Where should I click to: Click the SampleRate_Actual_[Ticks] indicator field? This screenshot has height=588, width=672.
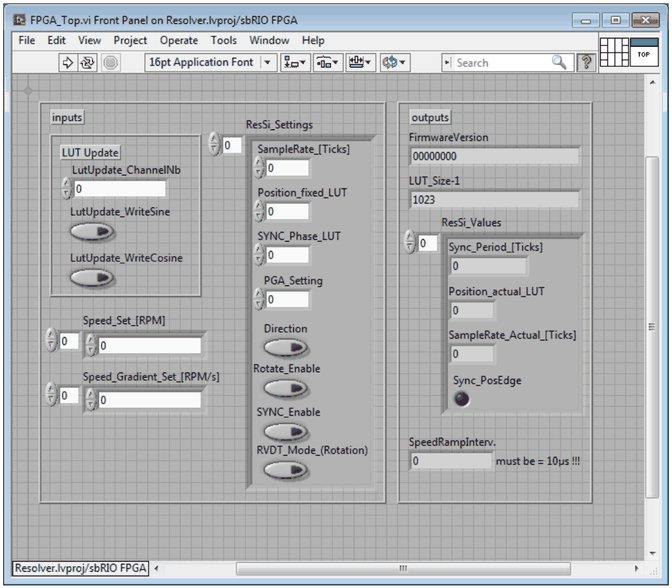click(x=472, y=354)
